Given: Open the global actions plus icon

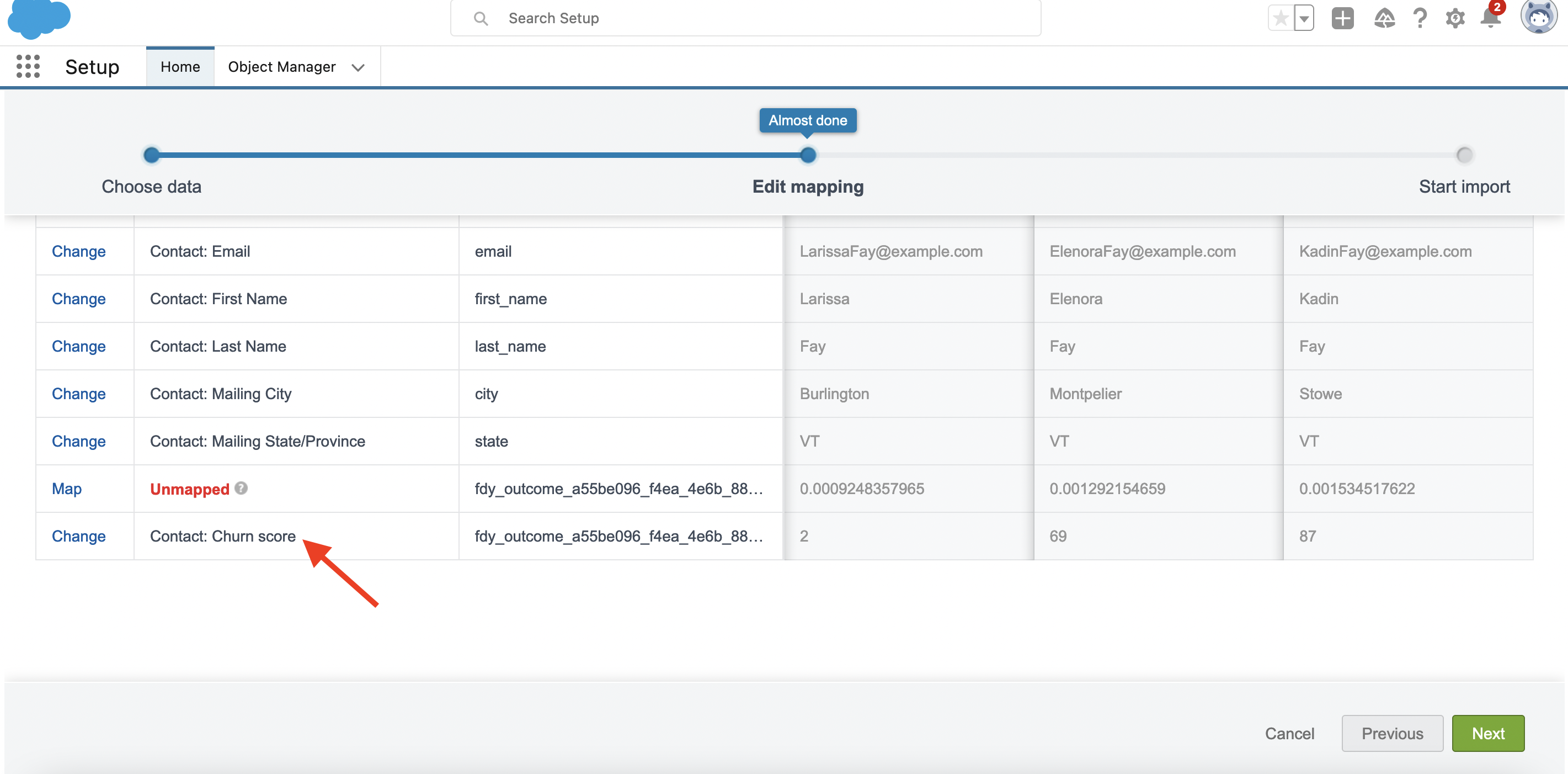Looking at the screenshot, I should tap(1342, 18).
